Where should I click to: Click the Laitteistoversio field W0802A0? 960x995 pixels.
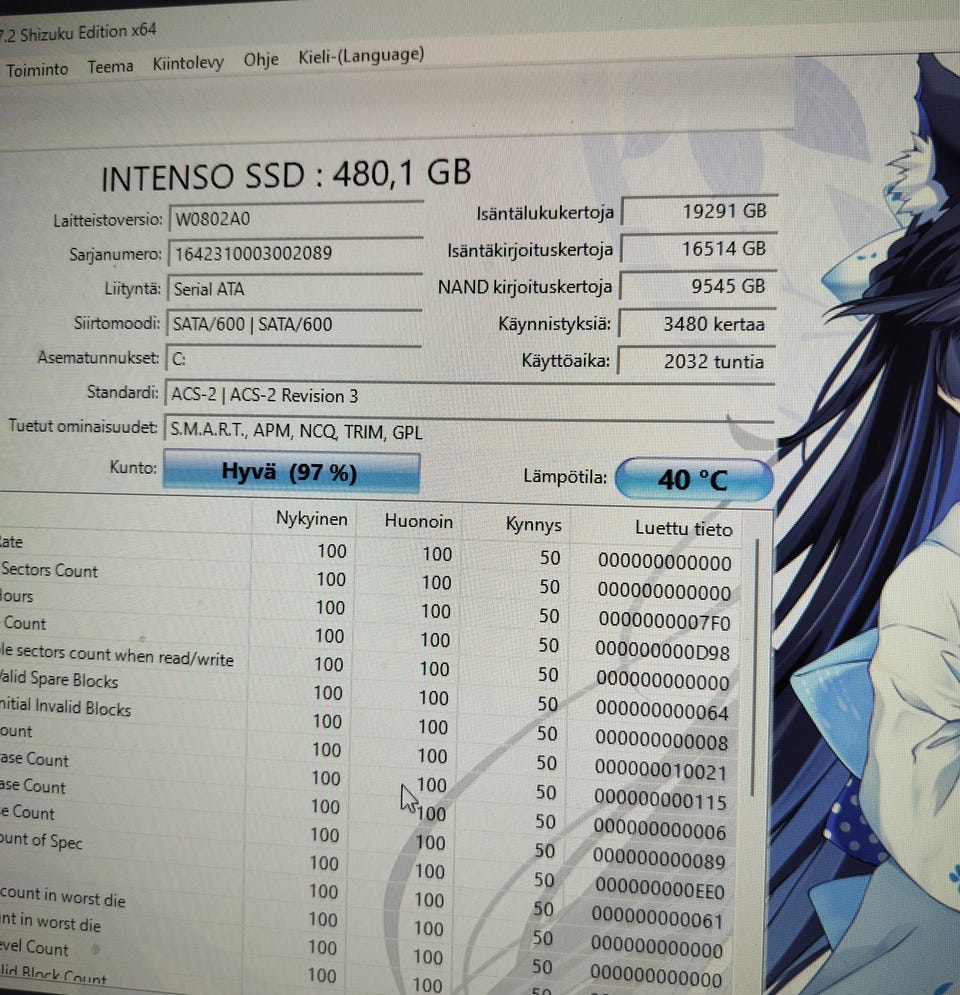tap(296, 220)
